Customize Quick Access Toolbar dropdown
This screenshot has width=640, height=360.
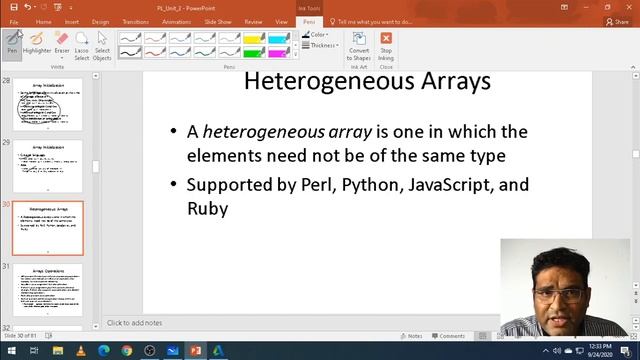(x=71, y=7)
